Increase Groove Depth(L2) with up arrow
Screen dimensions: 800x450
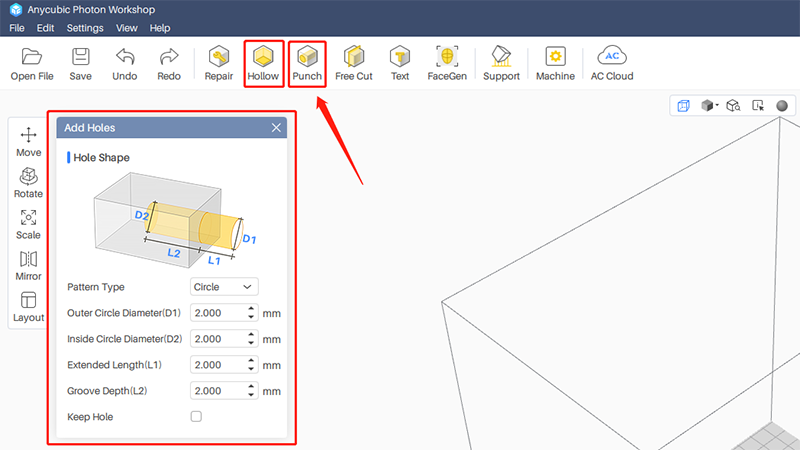[x=251, y=387]
